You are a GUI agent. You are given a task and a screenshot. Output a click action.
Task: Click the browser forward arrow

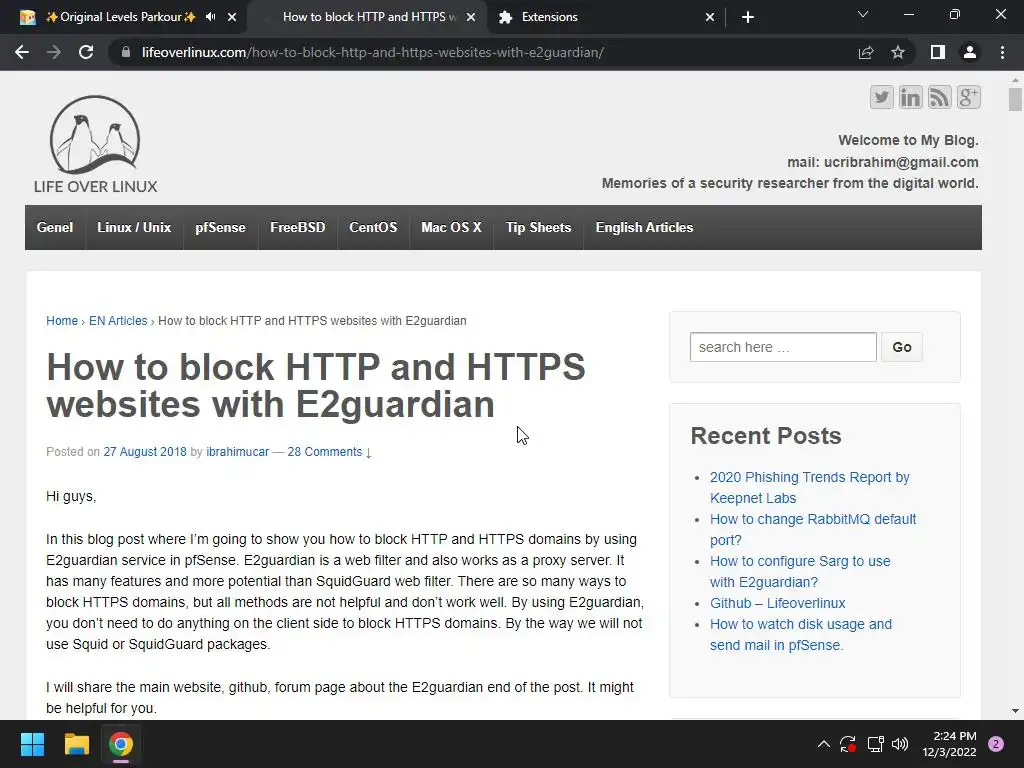tap(54, 52)
